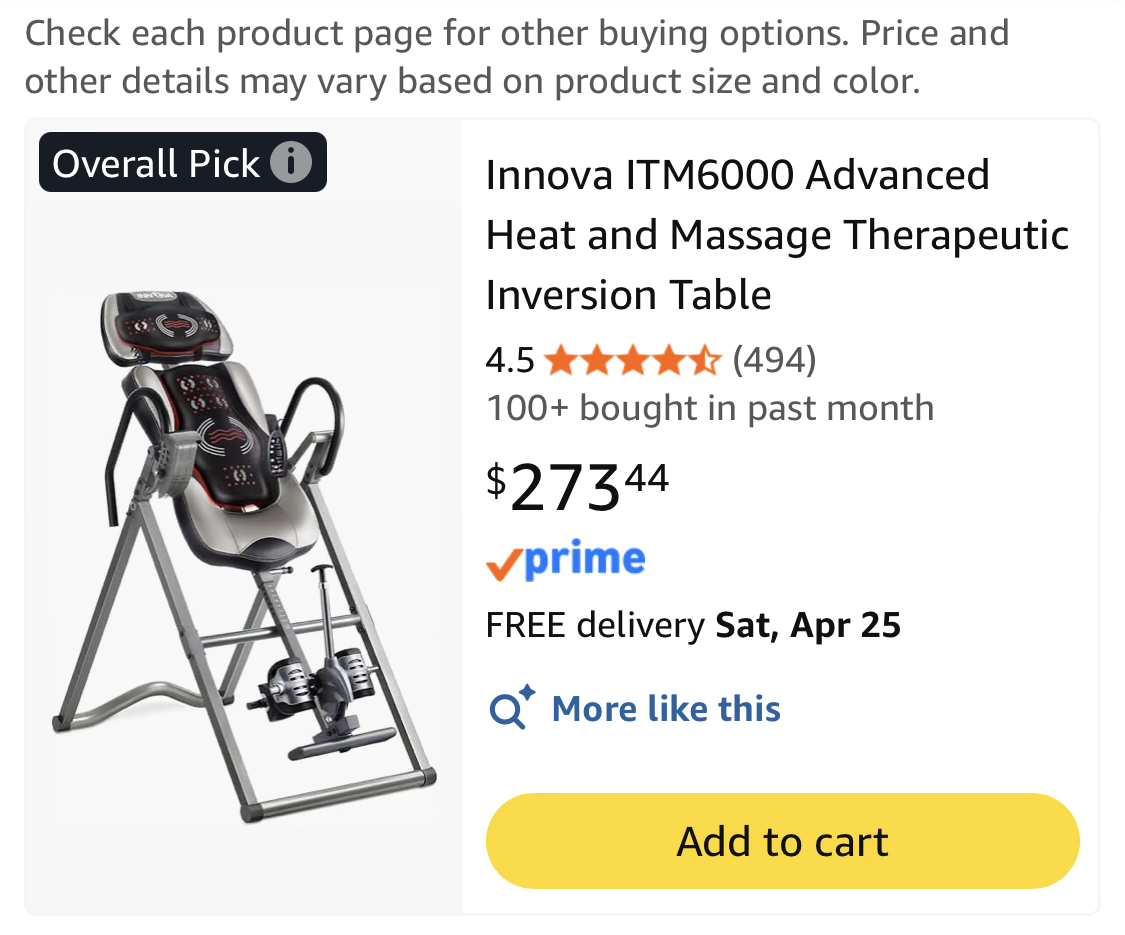This screenshot has height=935, width=1125.
Task: Click the orange Prime checkmark icon
Action: coord(504,565)
